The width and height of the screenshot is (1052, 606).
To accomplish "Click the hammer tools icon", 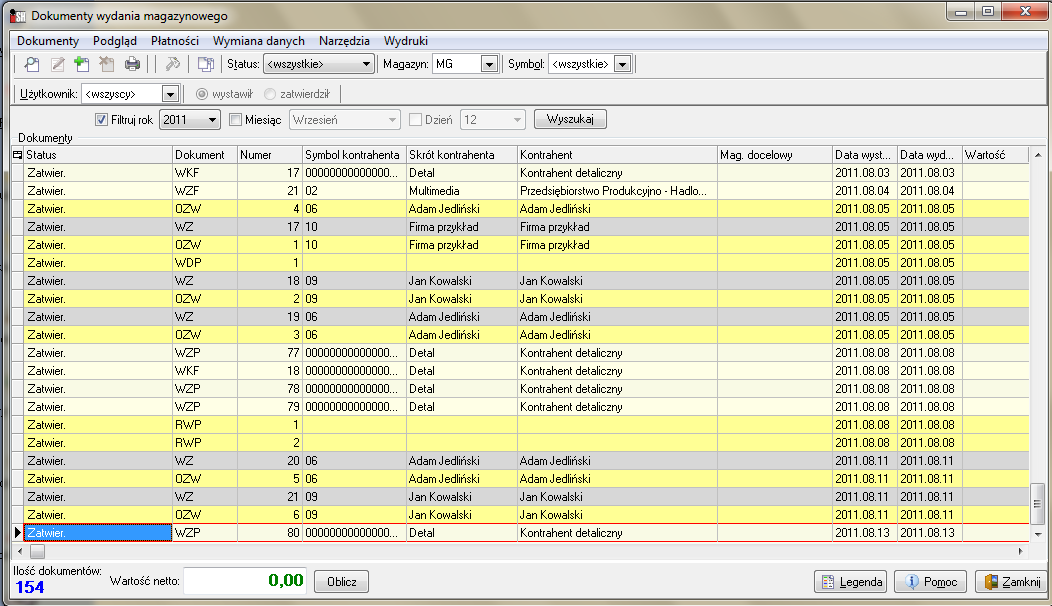I will (172, 64).
